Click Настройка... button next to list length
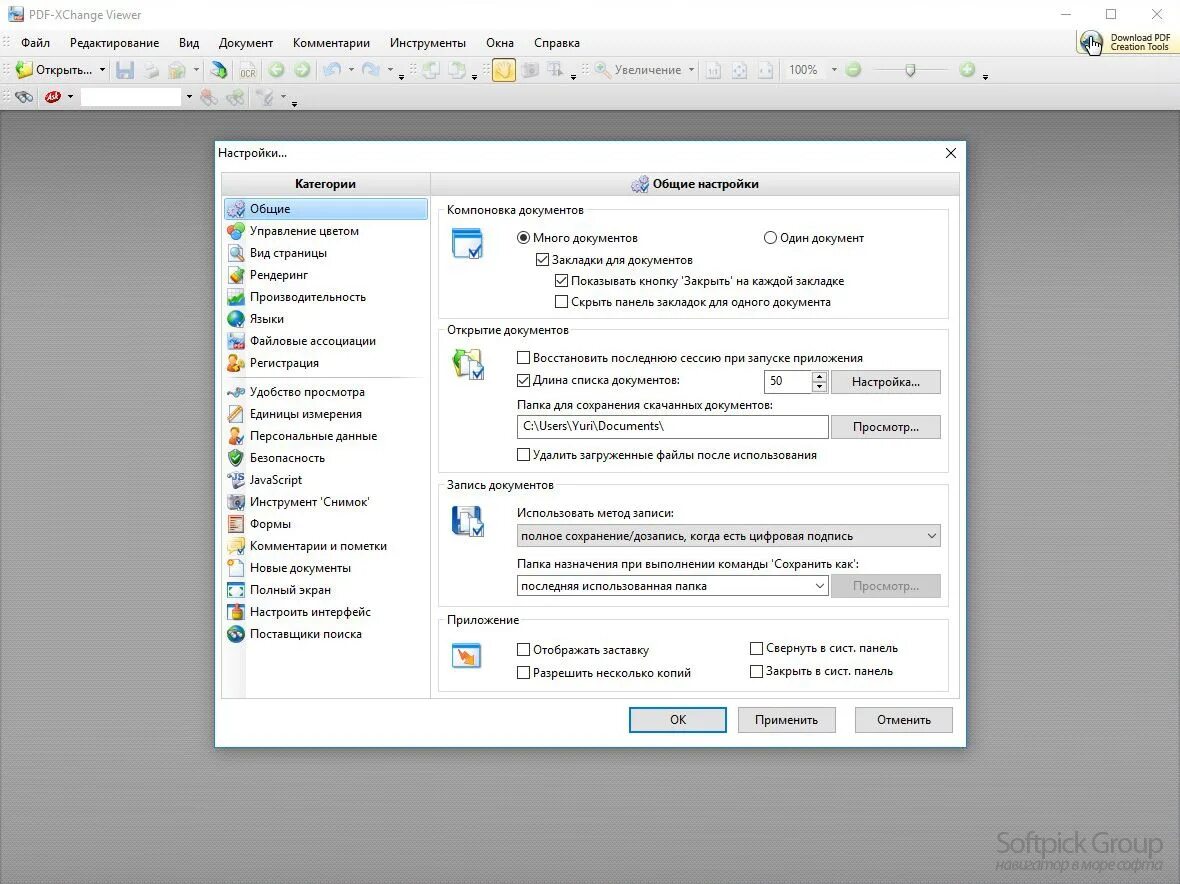Viewport: 1180px width, 884px height. [x=886, y=381]
